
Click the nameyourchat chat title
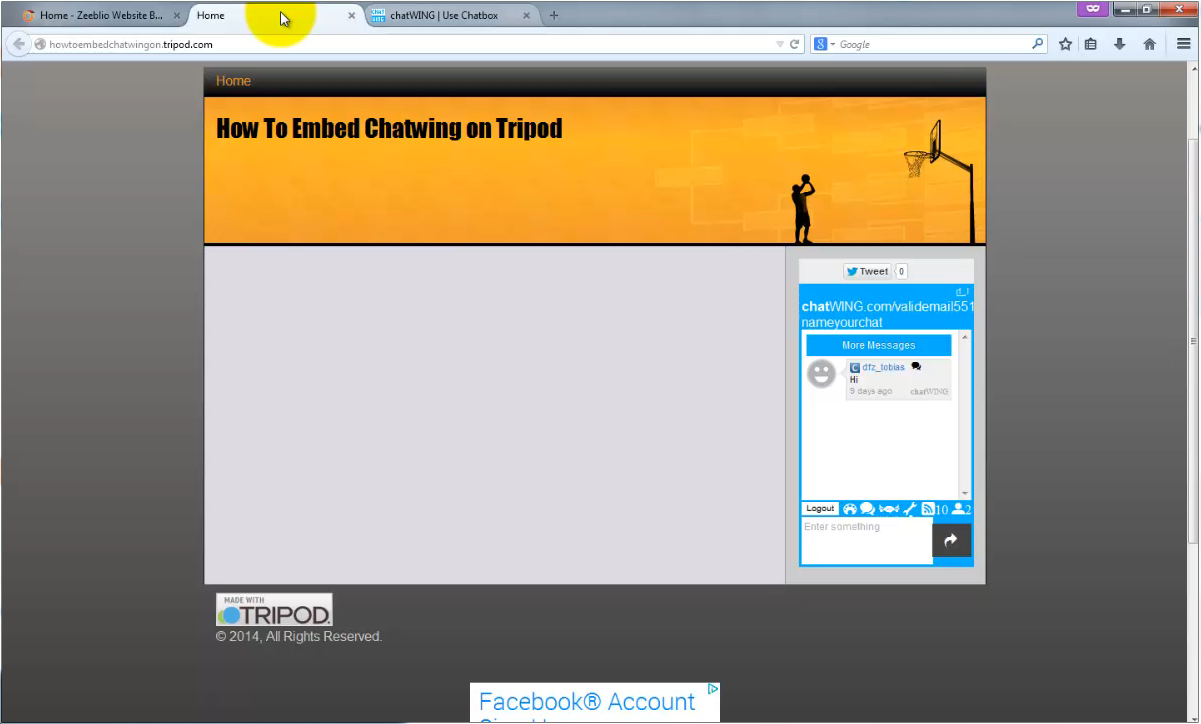point(842,322)
